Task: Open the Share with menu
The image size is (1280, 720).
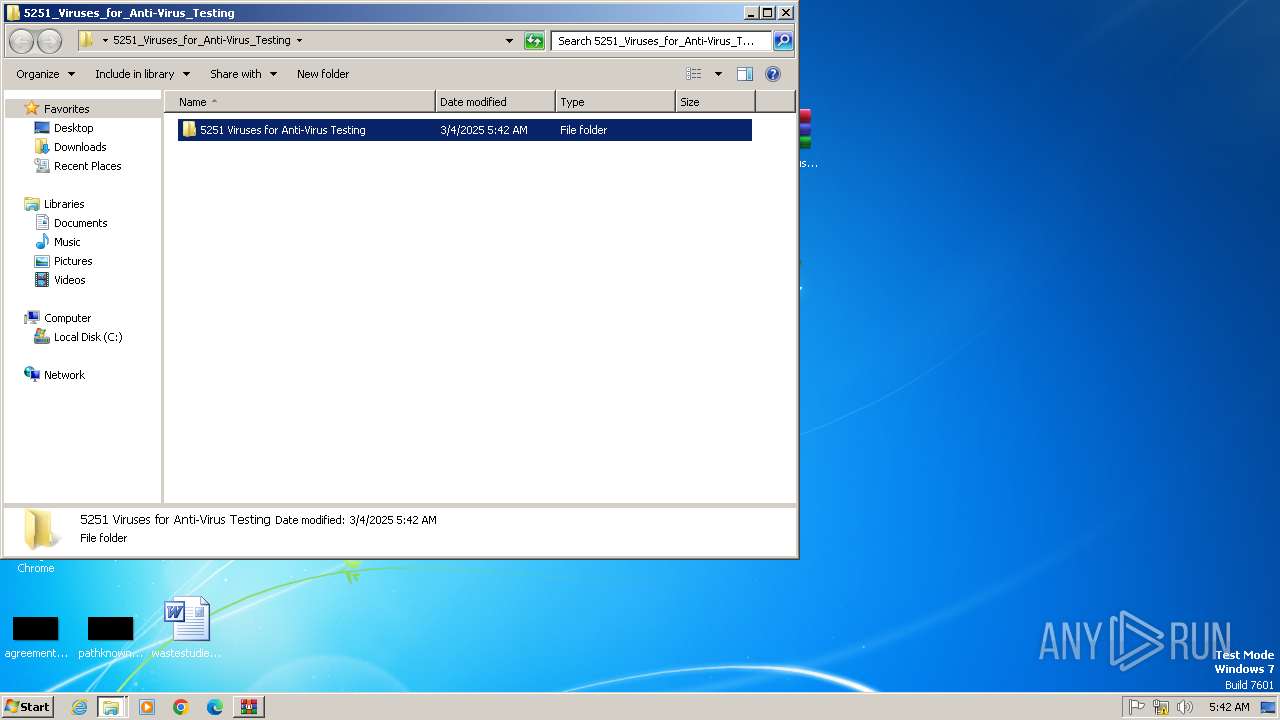Action: (x=243, y=74)
